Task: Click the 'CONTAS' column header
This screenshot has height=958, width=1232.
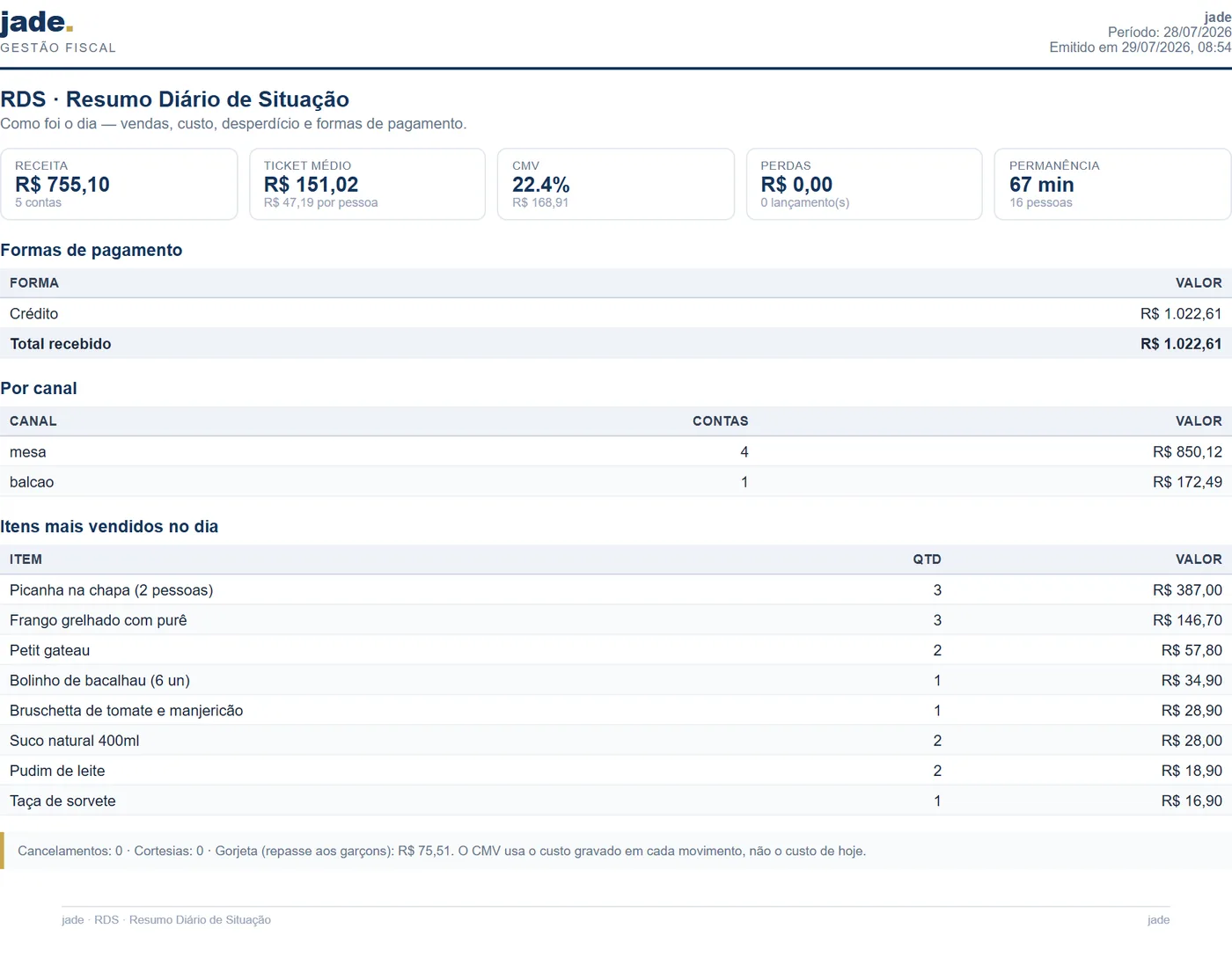Action: coord(721,421)
